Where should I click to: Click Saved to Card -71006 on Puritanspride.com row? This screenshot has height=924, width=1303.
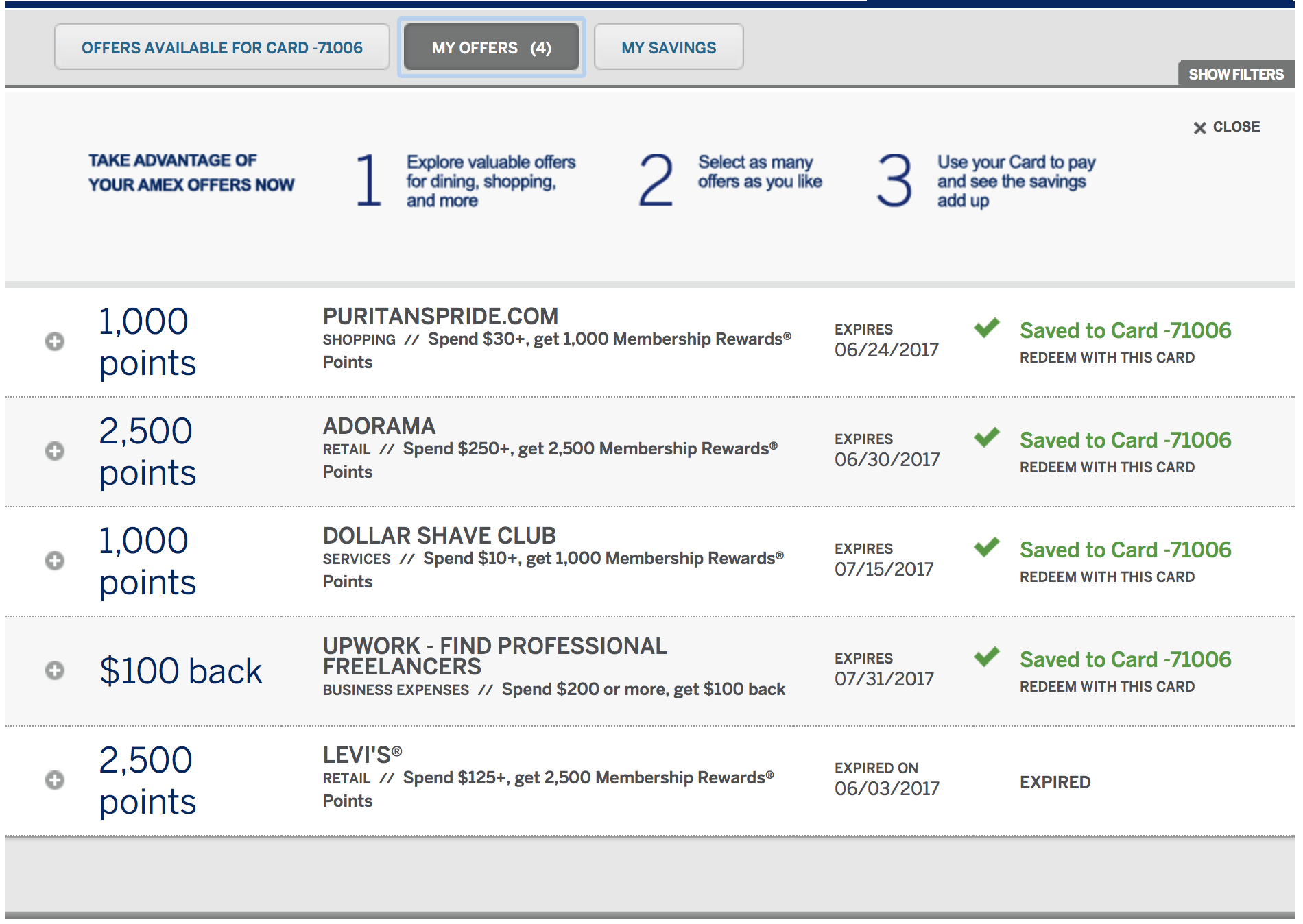[1125, 330]
